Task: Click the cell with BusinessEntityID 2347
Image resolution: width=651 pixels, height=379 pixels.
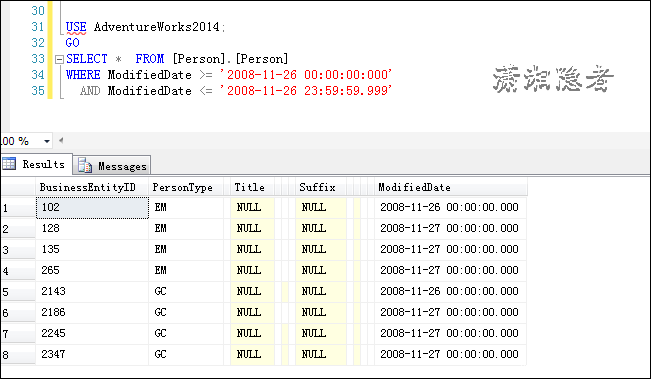Action: (x=92, y=355)
